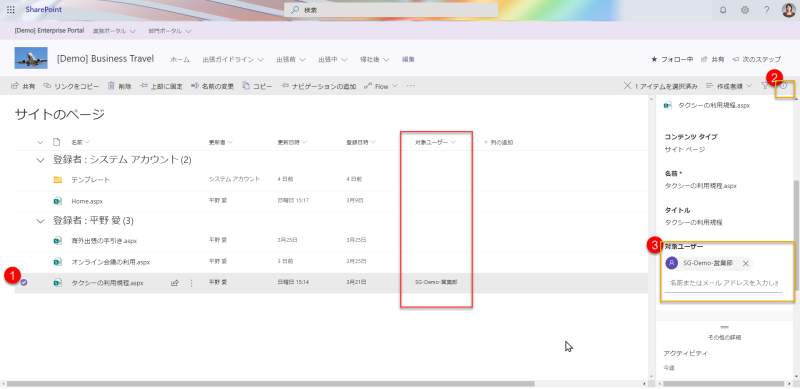Click the 削除 trash command
Viewport: 800px width, 389px height.
tap(119, 86)
